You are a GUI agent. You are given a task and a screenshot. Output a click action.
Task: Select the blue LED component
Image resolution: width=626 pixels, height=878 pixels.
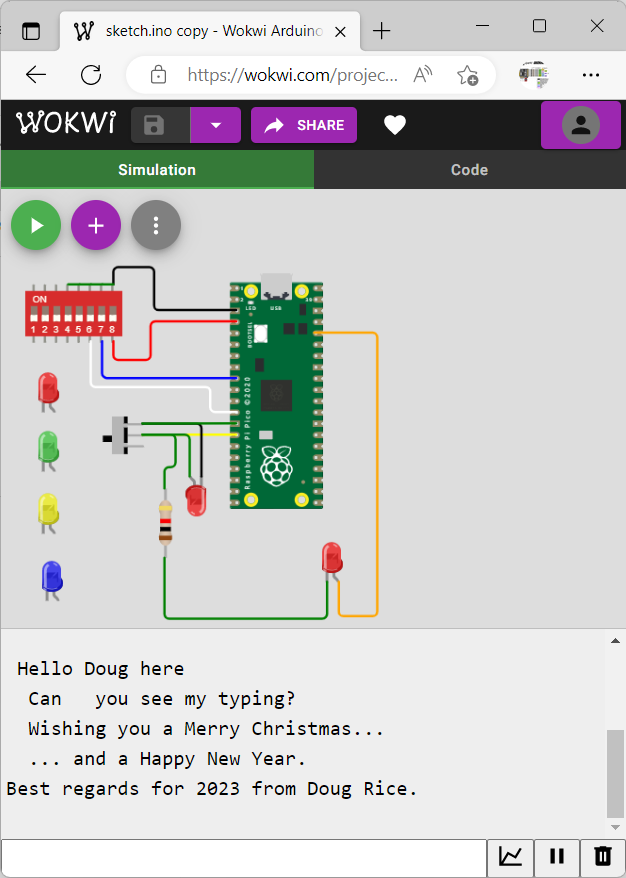pyautogui.click(x=52, y=580)
